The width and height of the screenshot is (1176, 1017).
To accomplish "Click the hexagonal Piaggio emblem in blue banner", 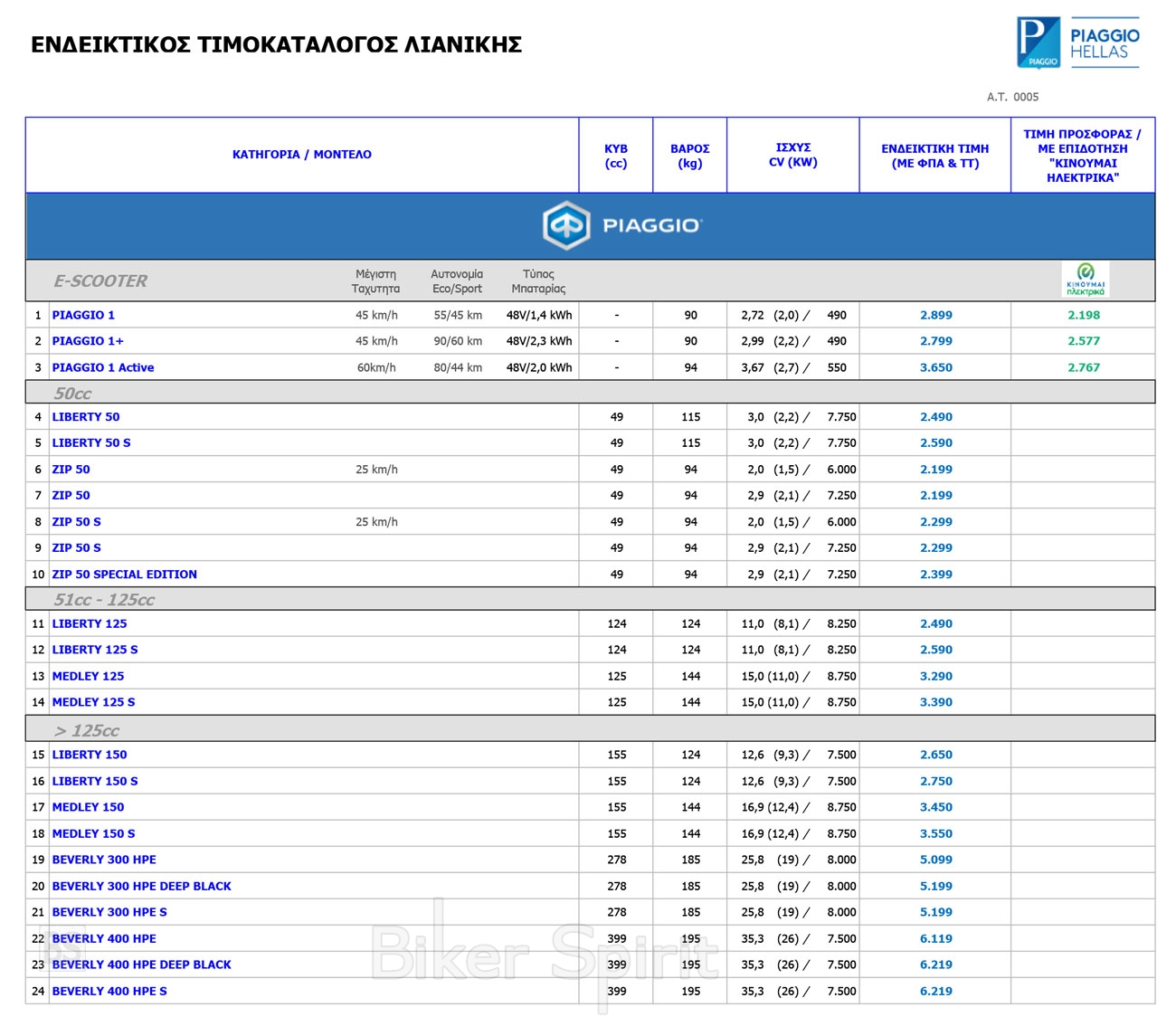I will [x=566, y=225].
